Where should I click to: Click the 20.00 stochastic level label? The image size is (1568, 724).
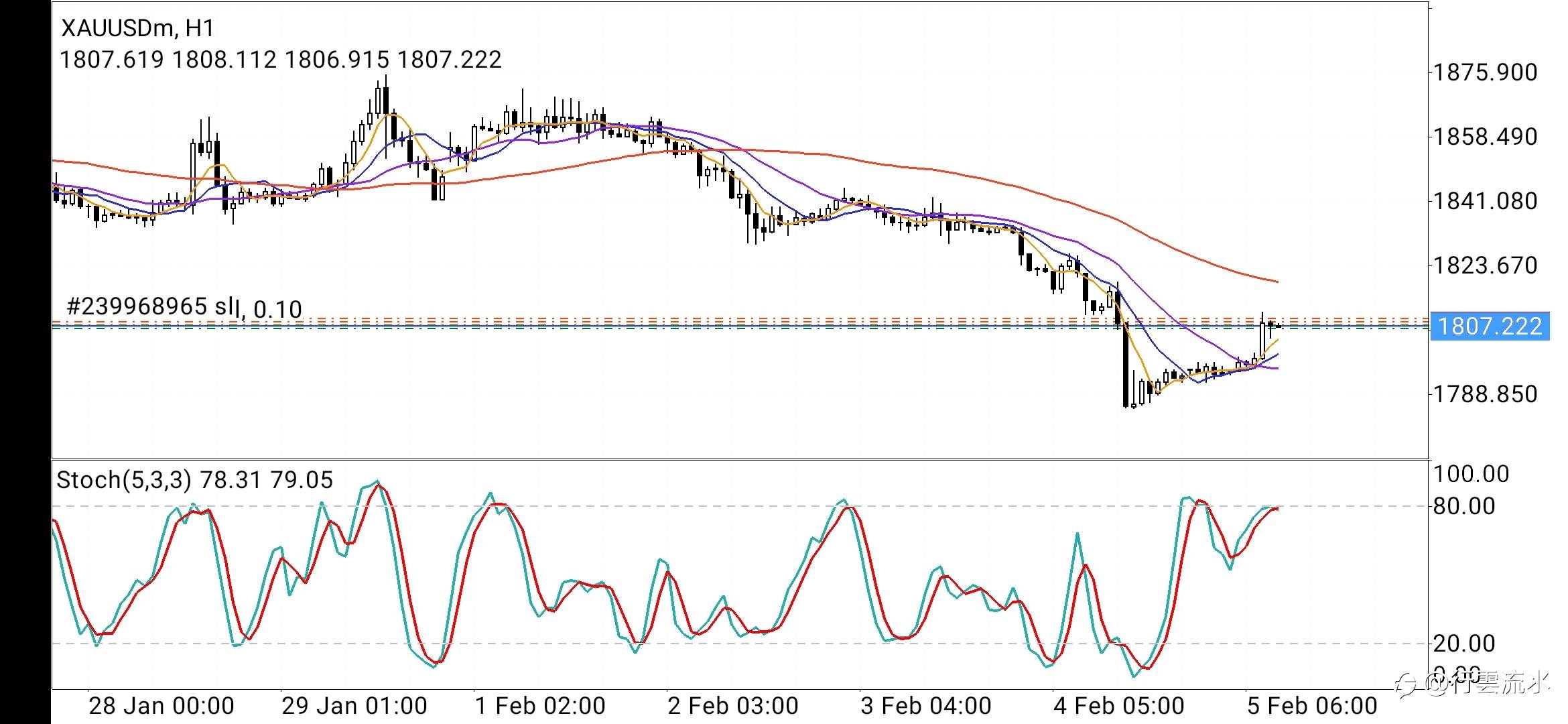click(1463, 644)
